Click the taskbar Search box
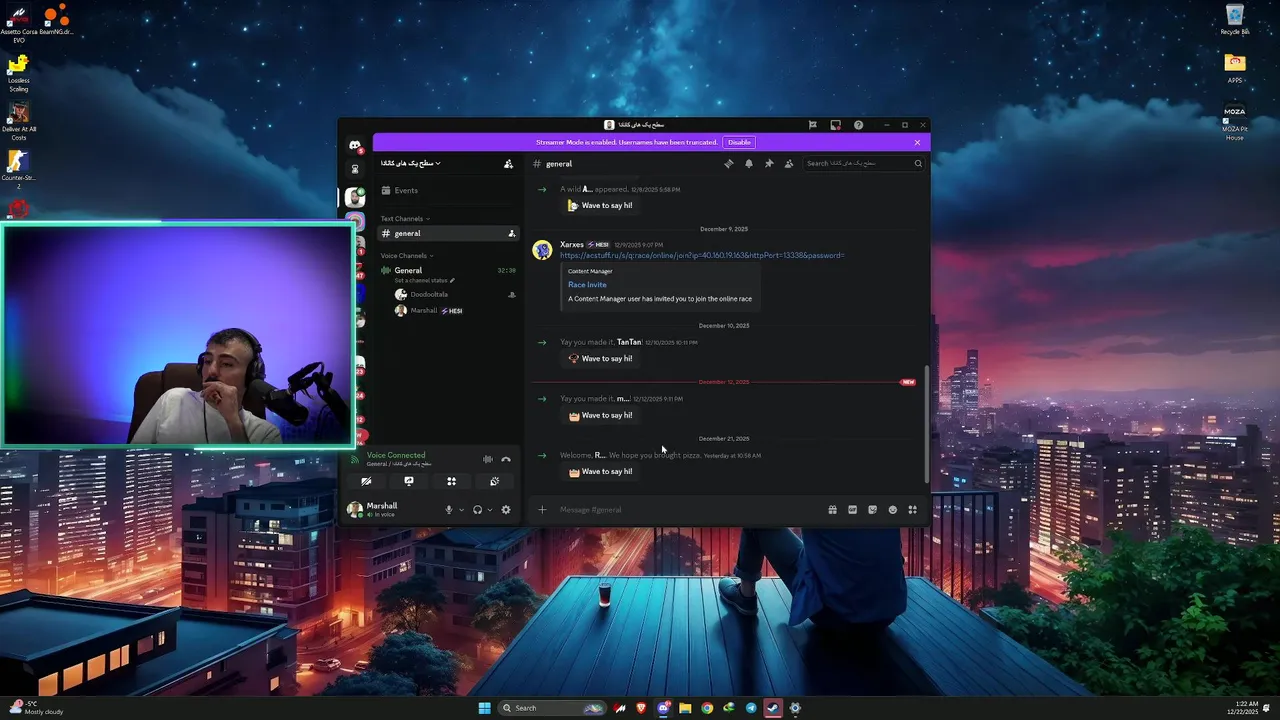1280x720 pixels. [553, 708]
